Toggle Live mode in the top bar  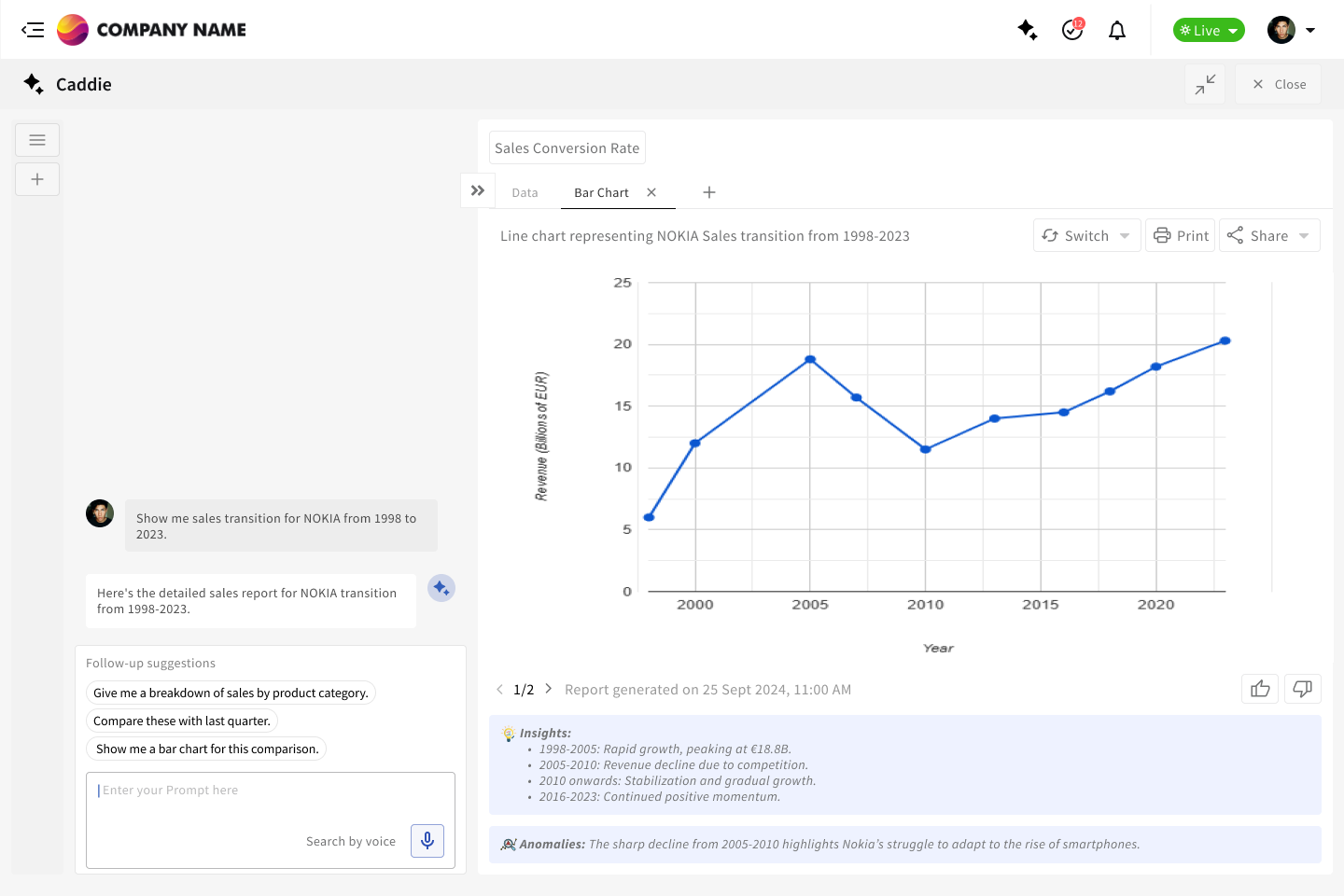click(1208, 30)
